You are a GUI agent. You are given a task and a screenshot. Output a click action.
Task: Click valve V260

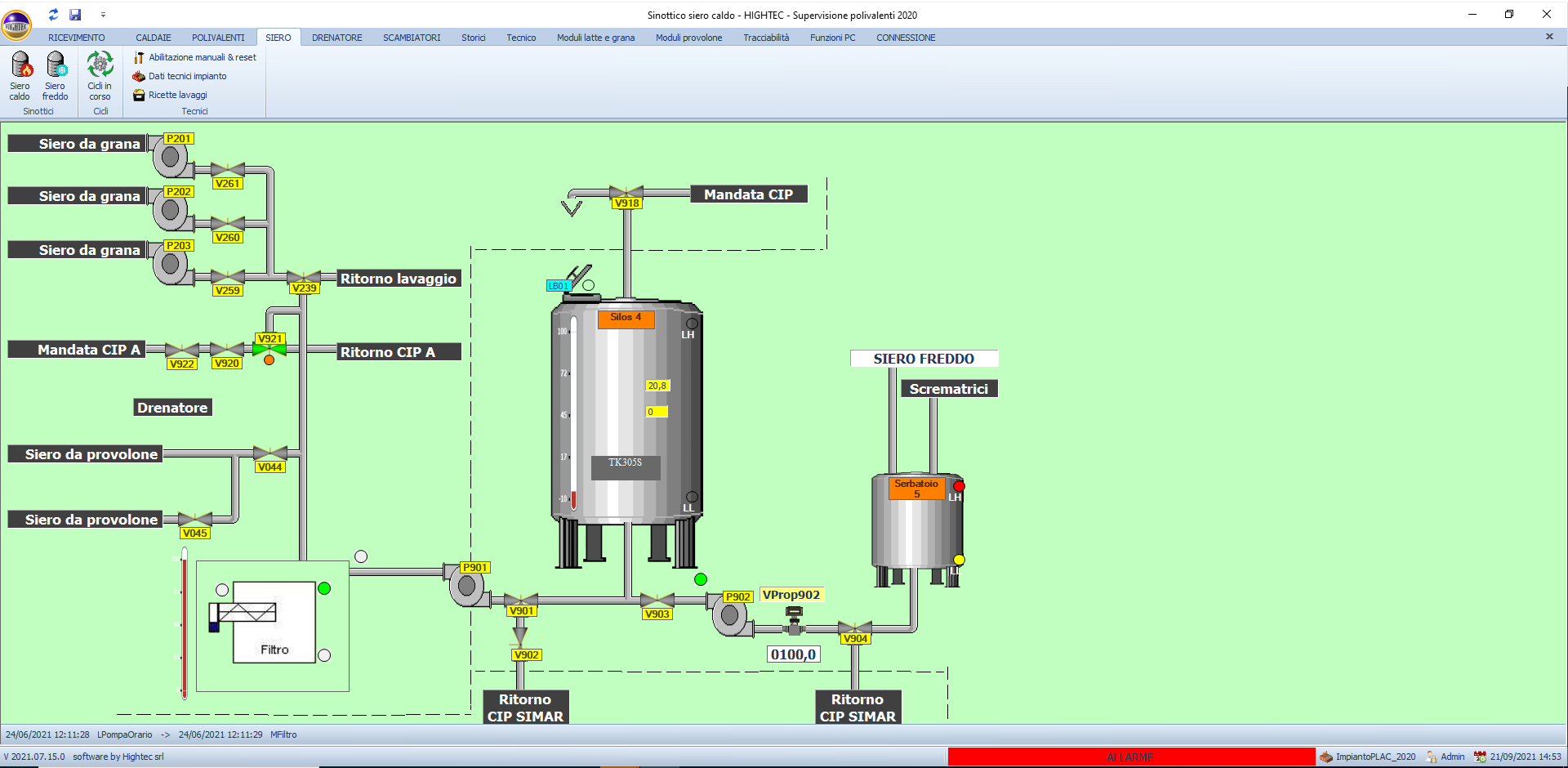pos(228,224)
